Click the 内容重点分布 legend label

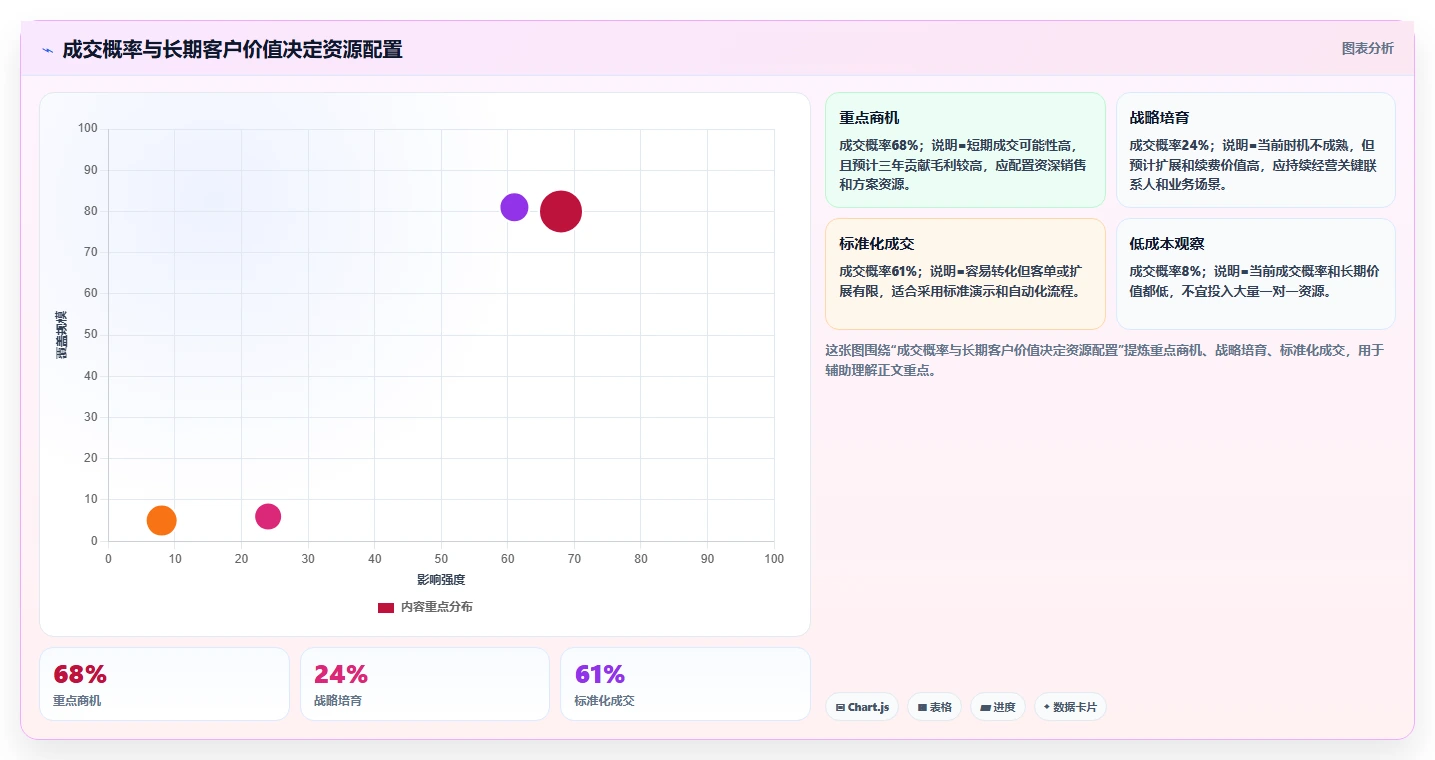[x=437, y=607]
